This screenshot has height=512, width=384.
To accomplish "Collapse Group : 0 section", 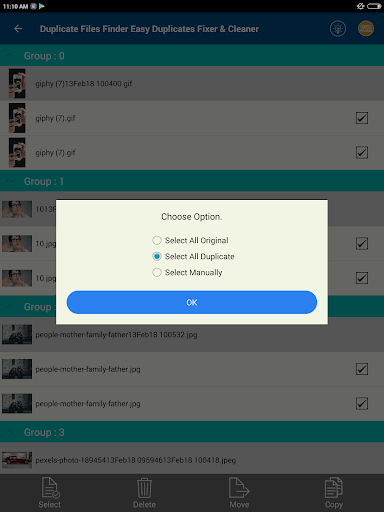I will 10,55.
